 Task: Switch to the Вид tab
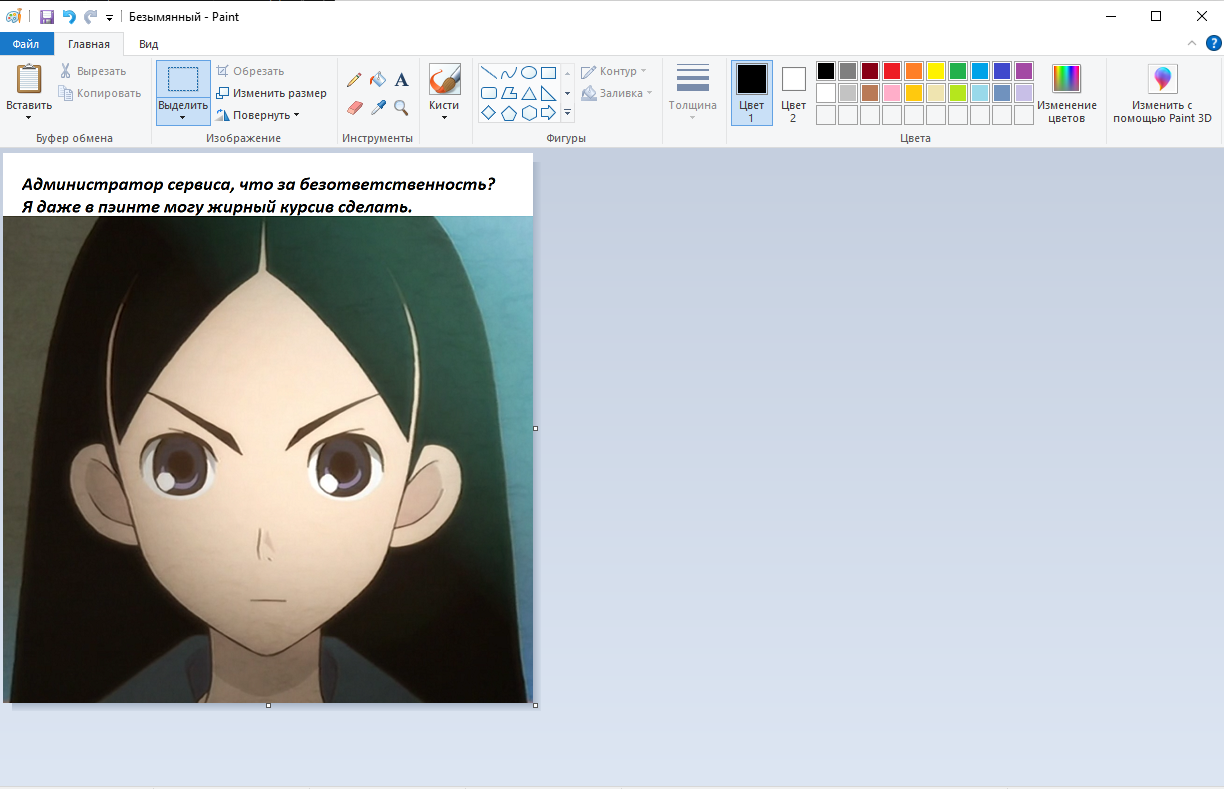[x=148, y=44]
